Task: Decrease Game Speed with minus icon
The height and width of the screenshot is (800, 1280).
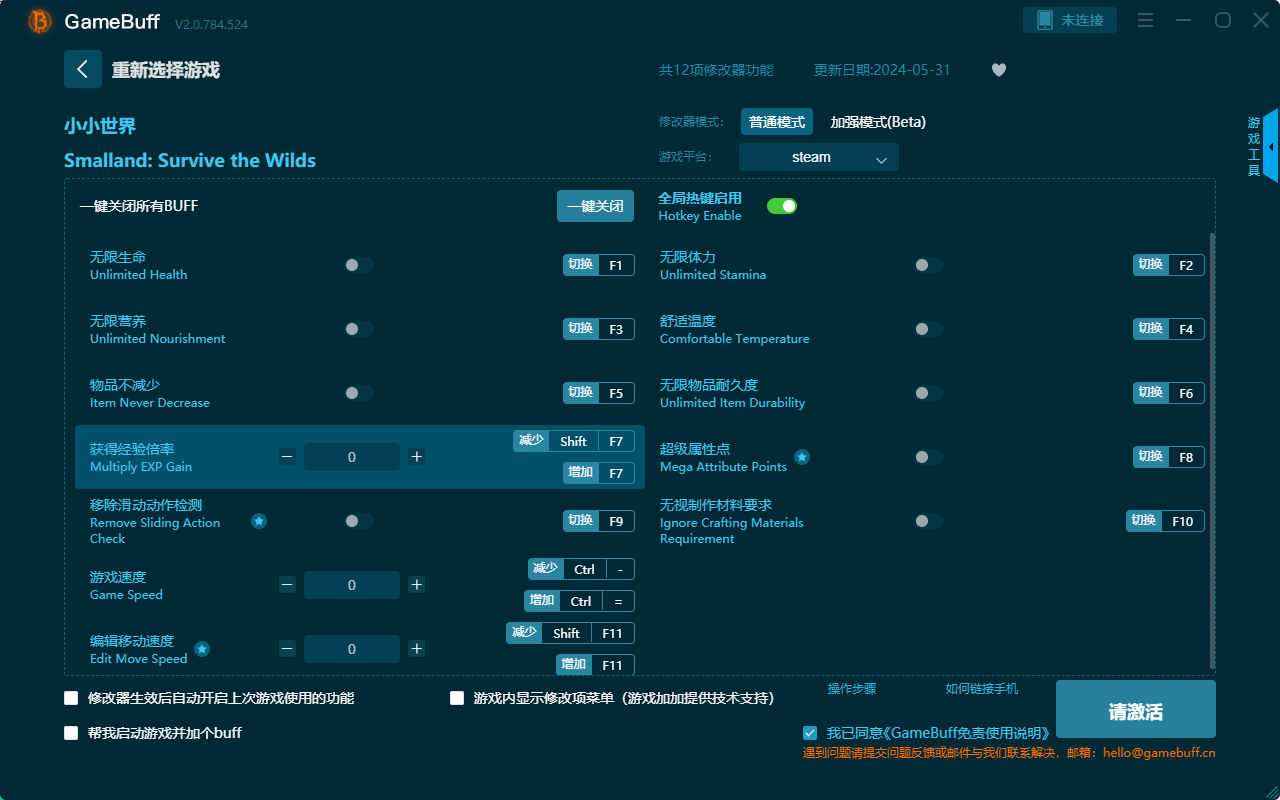Action: pos(288,585)
